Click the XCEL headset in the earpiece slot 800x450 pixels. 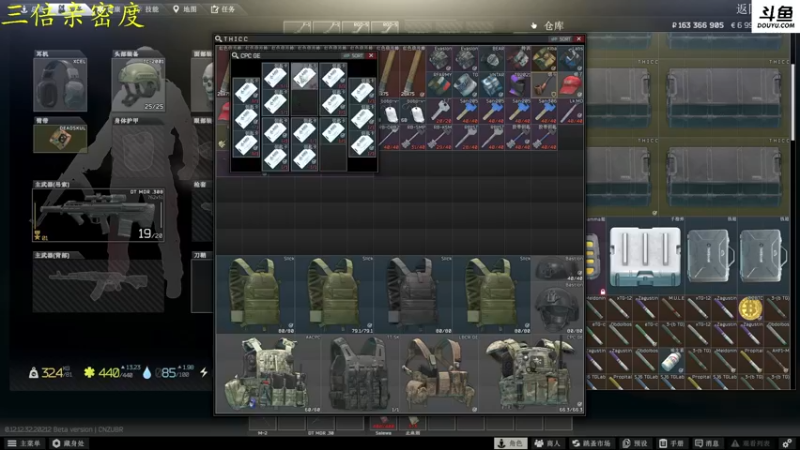pyautogui.click(x=60, y=85)
